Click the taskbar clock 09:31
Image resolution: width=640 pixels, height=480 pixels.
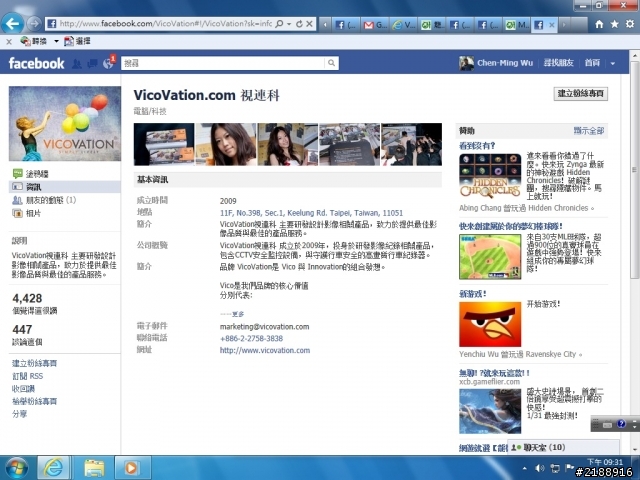pyautogui.click(x=605, y=462)
